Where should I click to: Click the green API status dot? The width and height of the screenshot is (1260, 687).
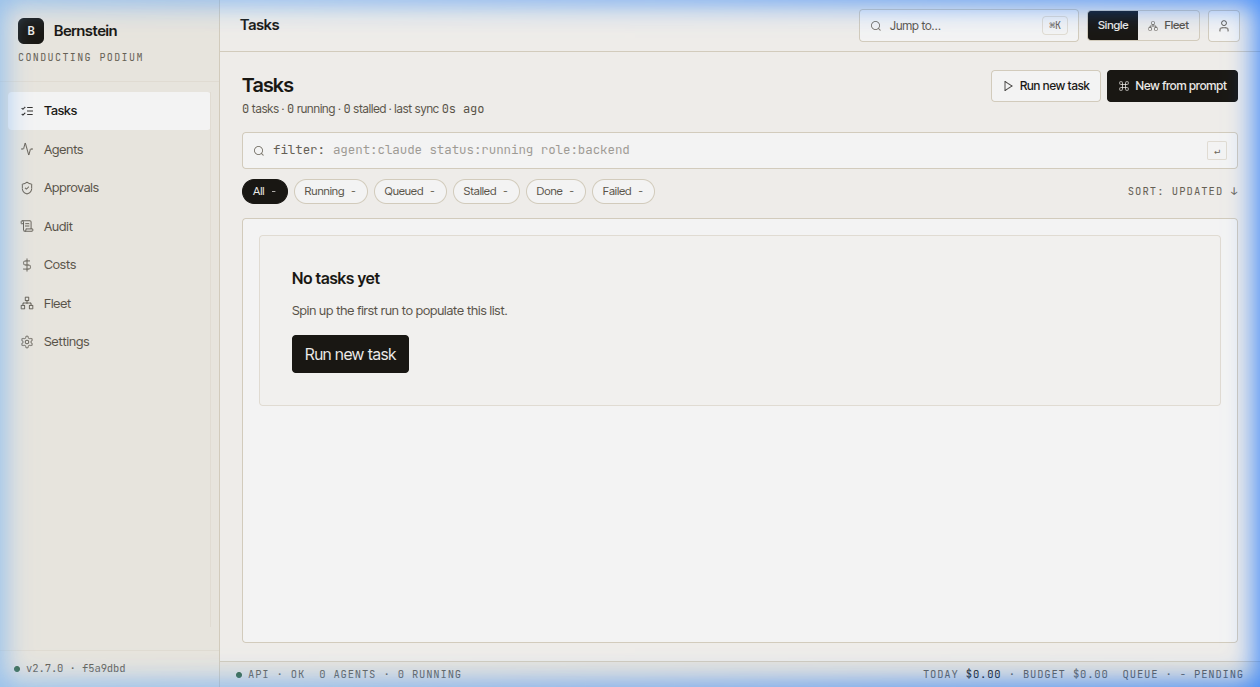tap(239, 675)
